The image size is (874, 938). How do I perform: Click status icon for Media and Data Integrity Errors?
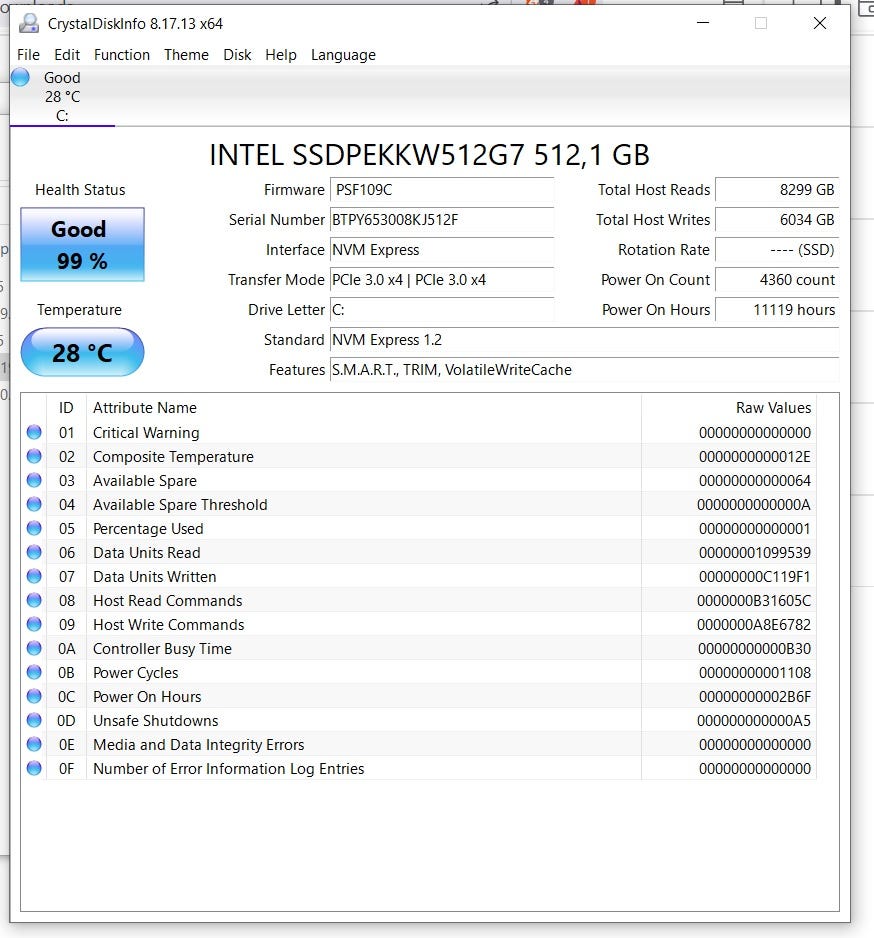click(x=34, y=744)
